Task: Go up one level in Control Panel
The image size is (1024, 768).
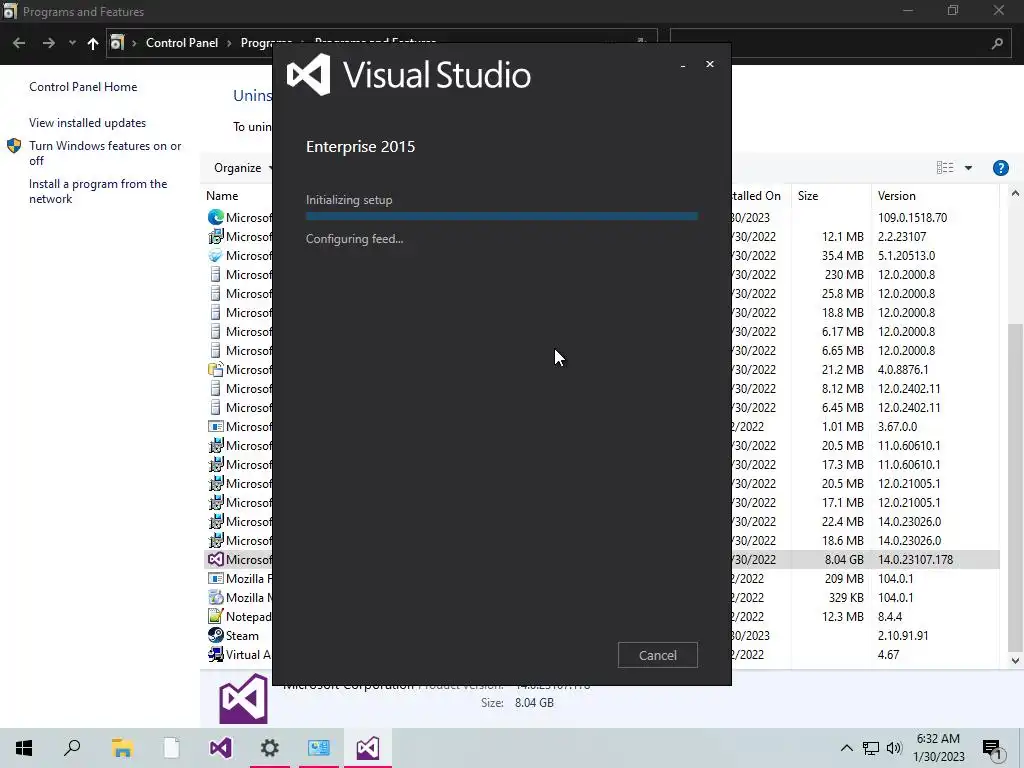Action: (93, 43)
